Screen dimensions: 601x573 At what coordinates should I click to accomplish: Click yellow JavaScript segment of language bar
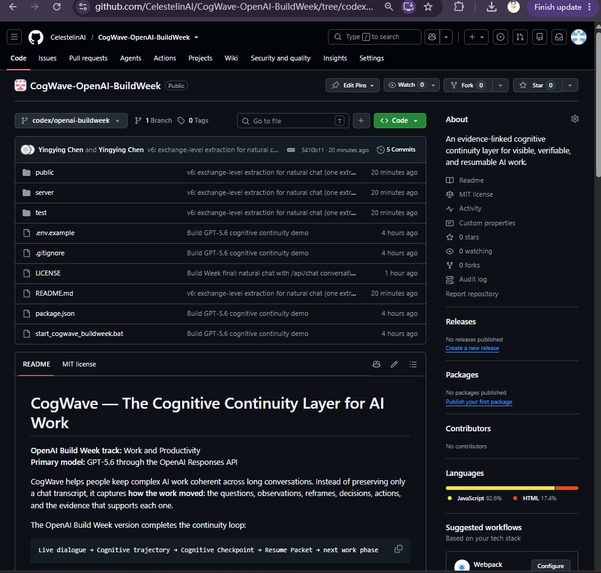[500, 488]
